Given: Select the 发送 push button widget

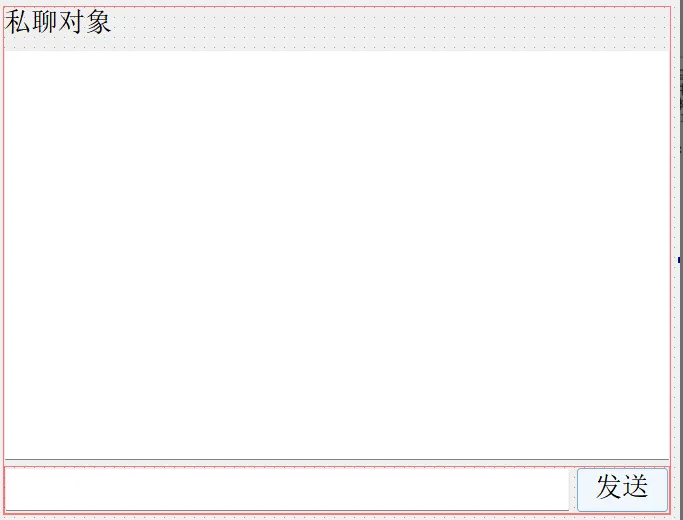Looking at the screenshot, I should [x=622, y=490].
